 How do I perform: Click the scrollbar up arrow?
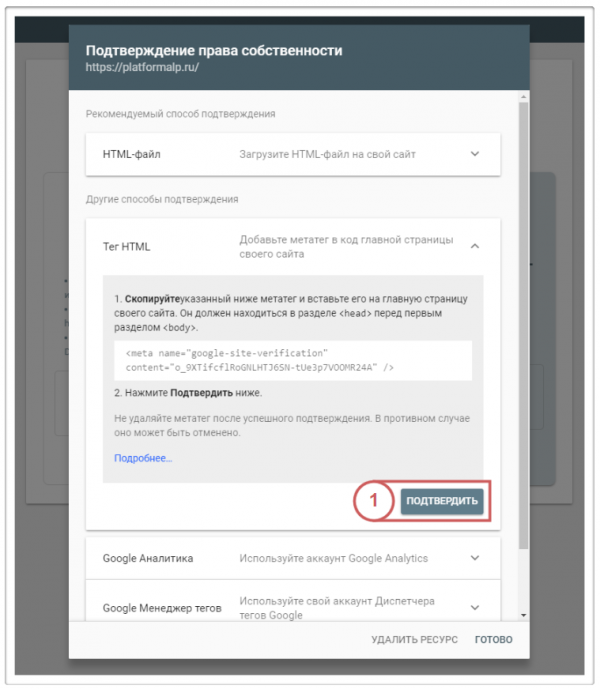tap(523, 96)
